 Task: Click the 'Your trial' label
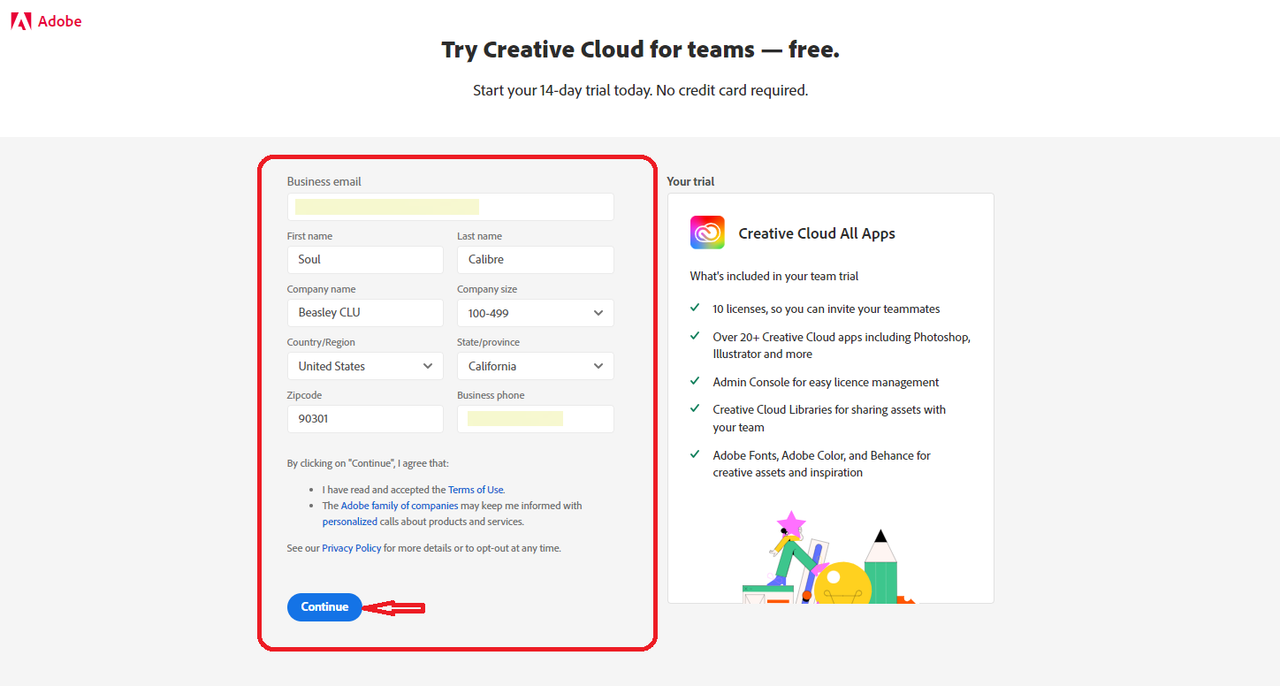[691, 182]
